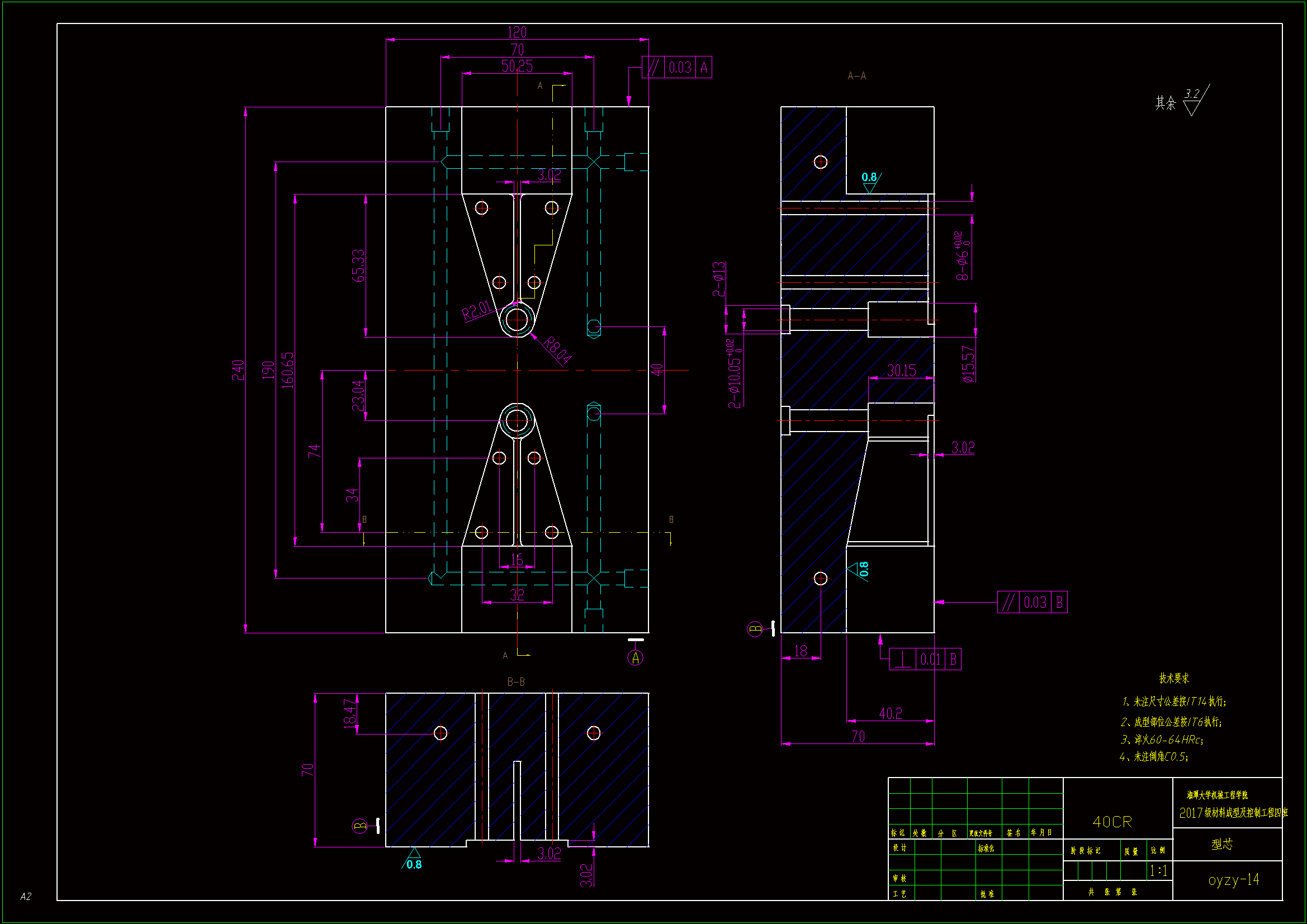Click the perpendicularity 0.01 B tolerance frame
Screen dimensions: 1307x924
[x=925, y=659]
